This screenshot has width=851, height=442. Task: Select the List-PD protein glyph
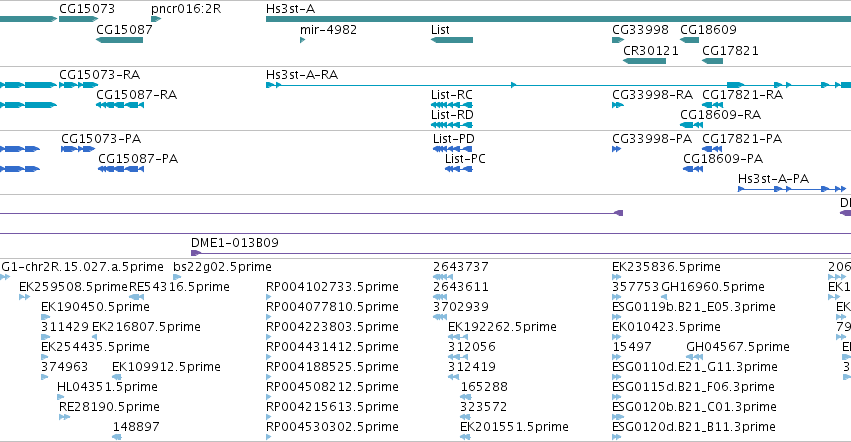[x=452, y=149]
